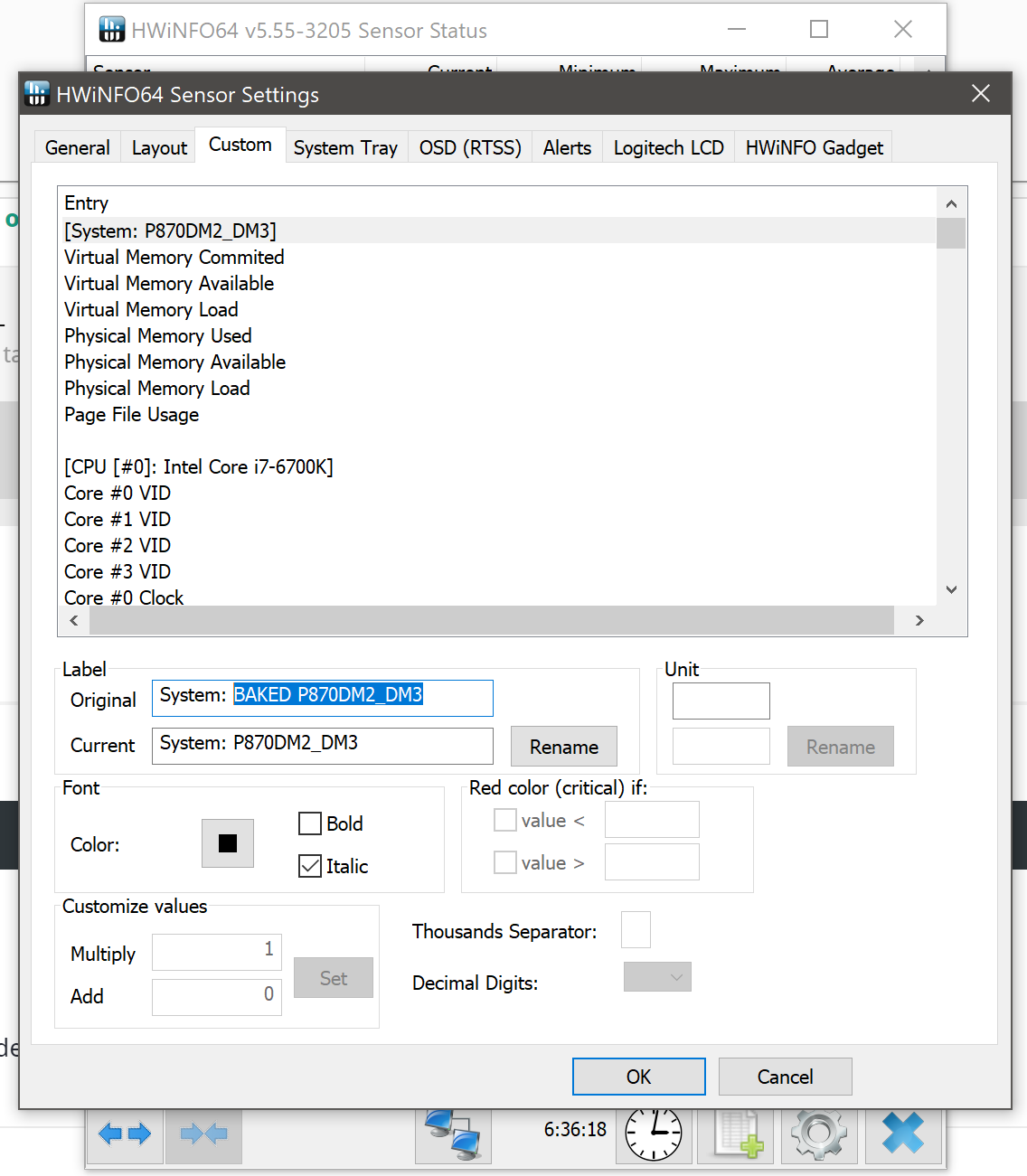Click the 'value >' threshold input field
Screen dimensions: 1027x1176
(x=652, y=862)
